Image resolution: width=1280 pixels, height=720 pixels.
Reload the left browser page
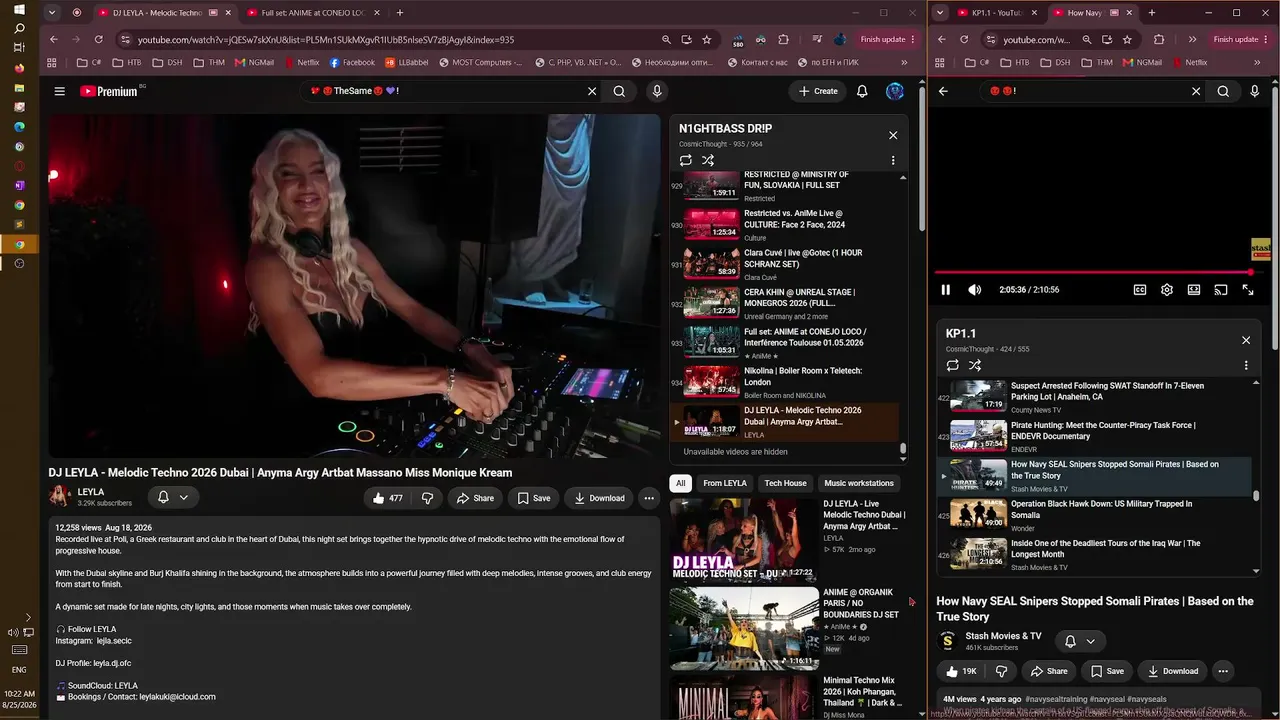point(98,40)
